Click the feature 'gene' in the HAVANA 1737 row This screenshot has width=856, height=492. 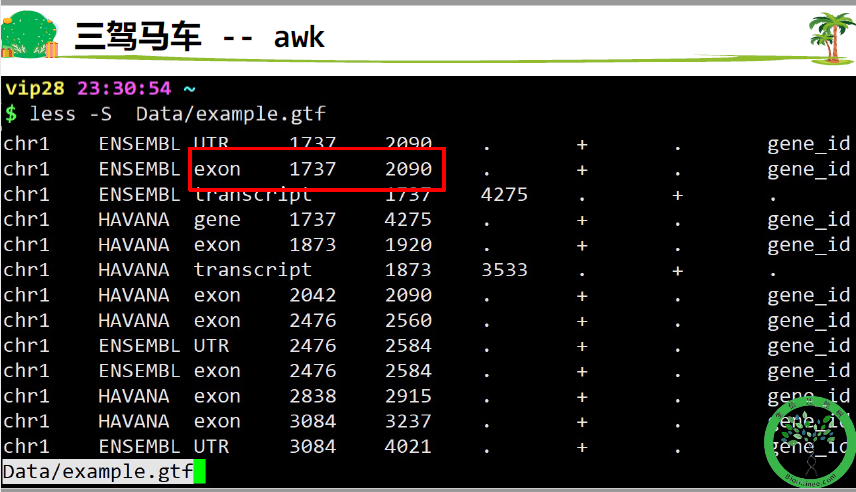click(217, 220)
